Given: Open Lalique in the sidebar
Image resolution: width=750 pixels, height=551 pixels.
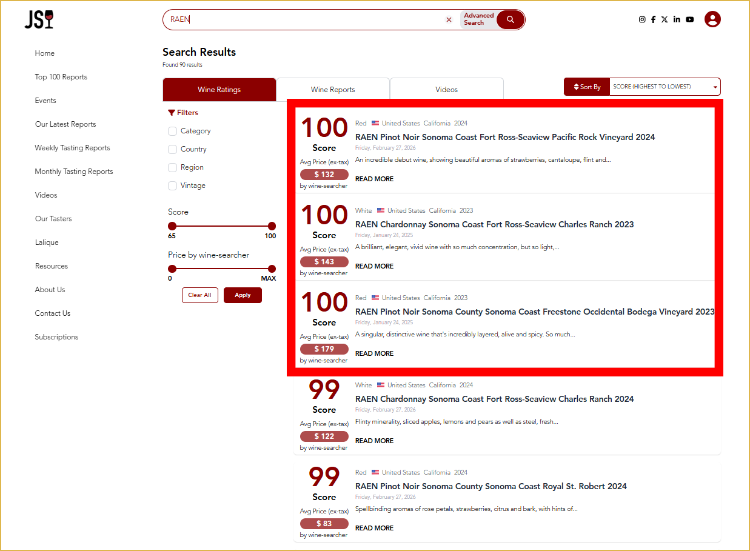Looking at the screenshot, I should pyautogui.click(x=46, y=242).
